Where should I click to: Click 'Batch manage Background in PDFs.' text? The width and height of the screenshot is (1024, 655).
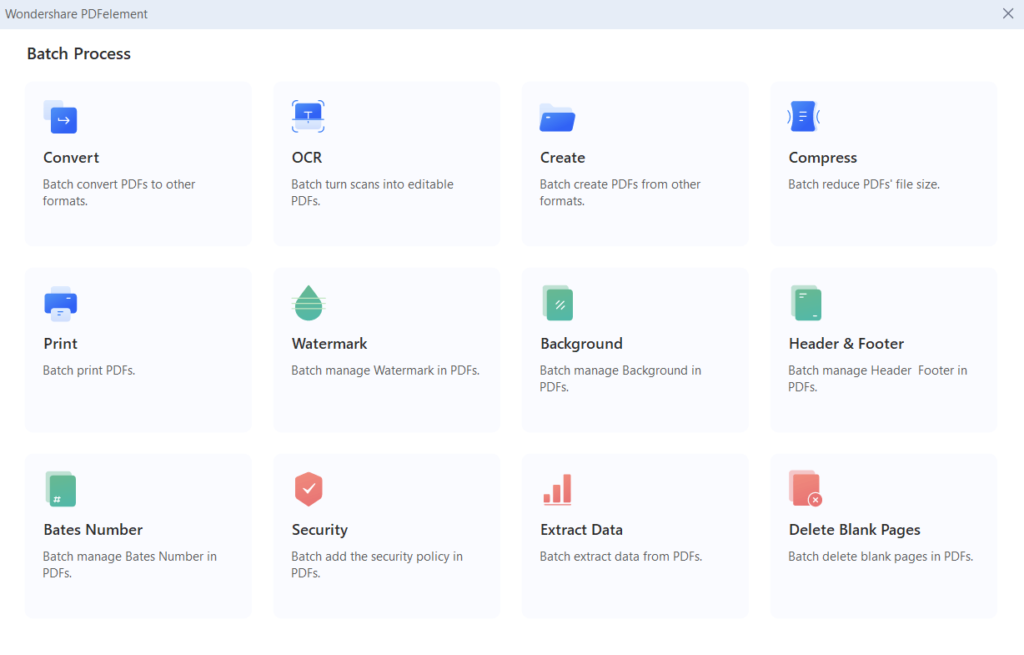coord(620,379)
